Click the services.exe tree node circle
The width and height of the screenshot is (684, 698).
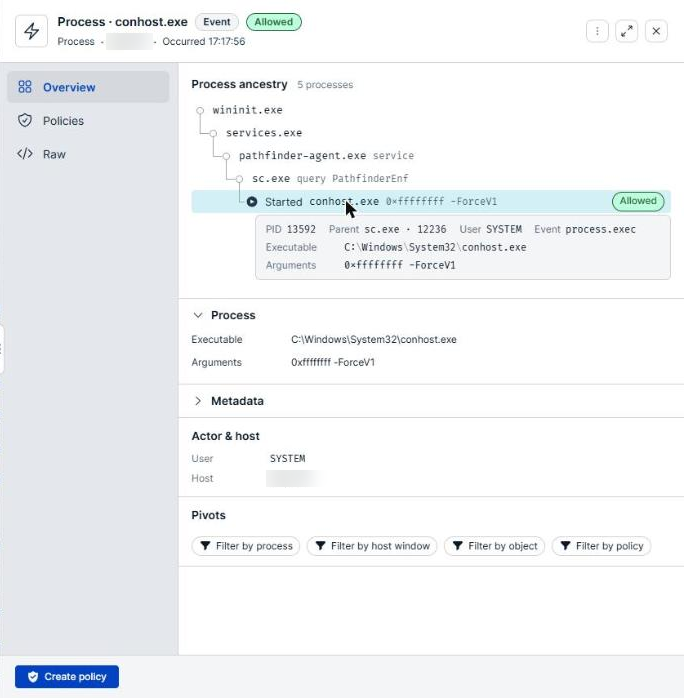213,133
